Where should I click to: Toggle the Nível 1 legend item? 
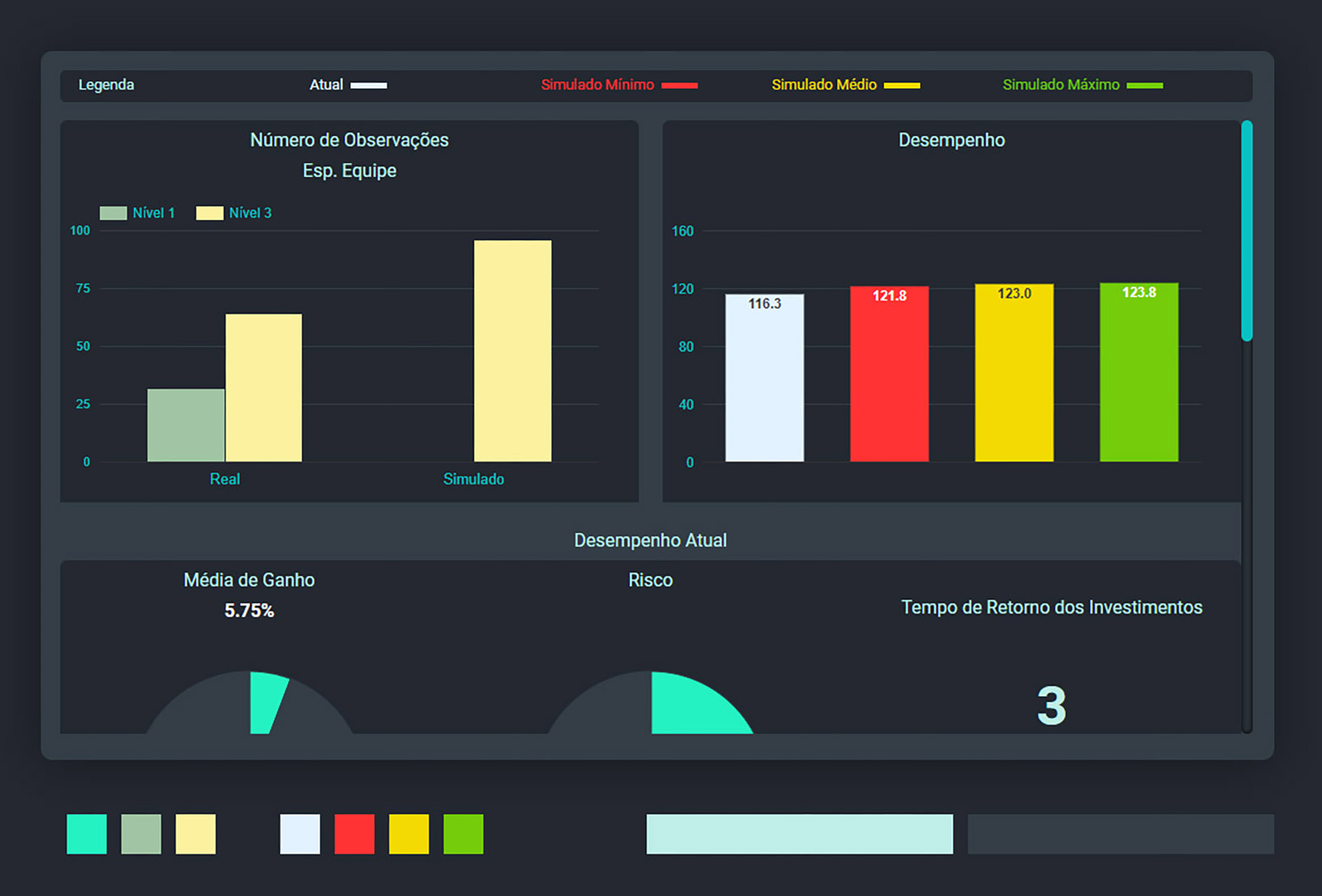(x=137, y=213)
